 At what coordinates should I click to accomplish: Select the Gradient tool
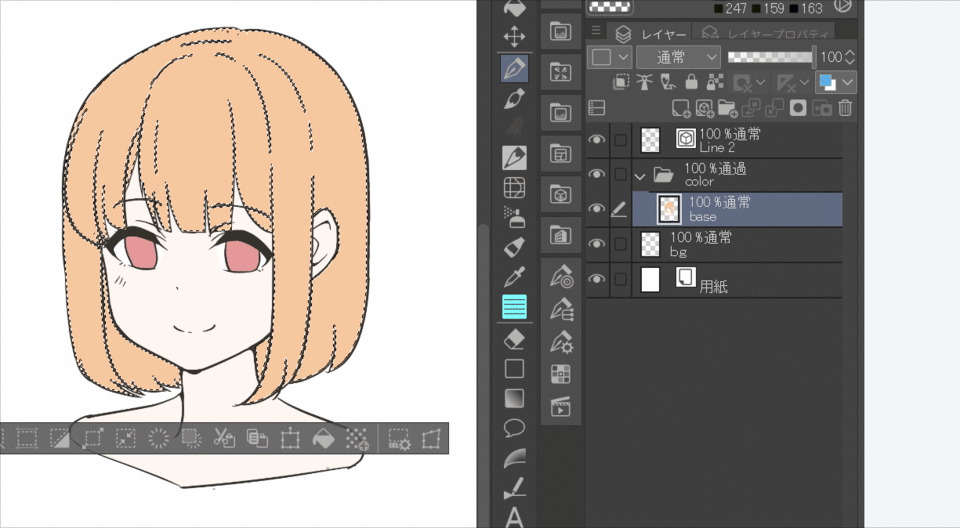click(514, 398)
